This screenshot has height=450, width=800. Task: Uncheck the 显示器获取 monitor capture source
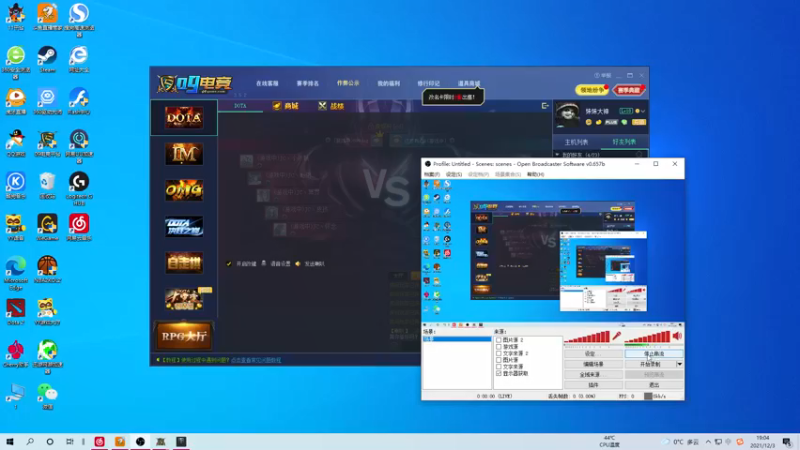click(499, 373)
